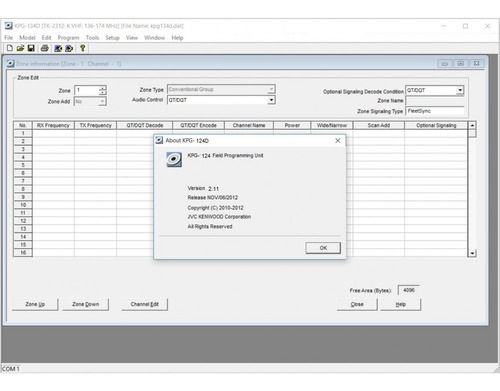500x391 pixels.
Task: Expand the Audio Control dropdown
Action: click(x=271, y=100)
